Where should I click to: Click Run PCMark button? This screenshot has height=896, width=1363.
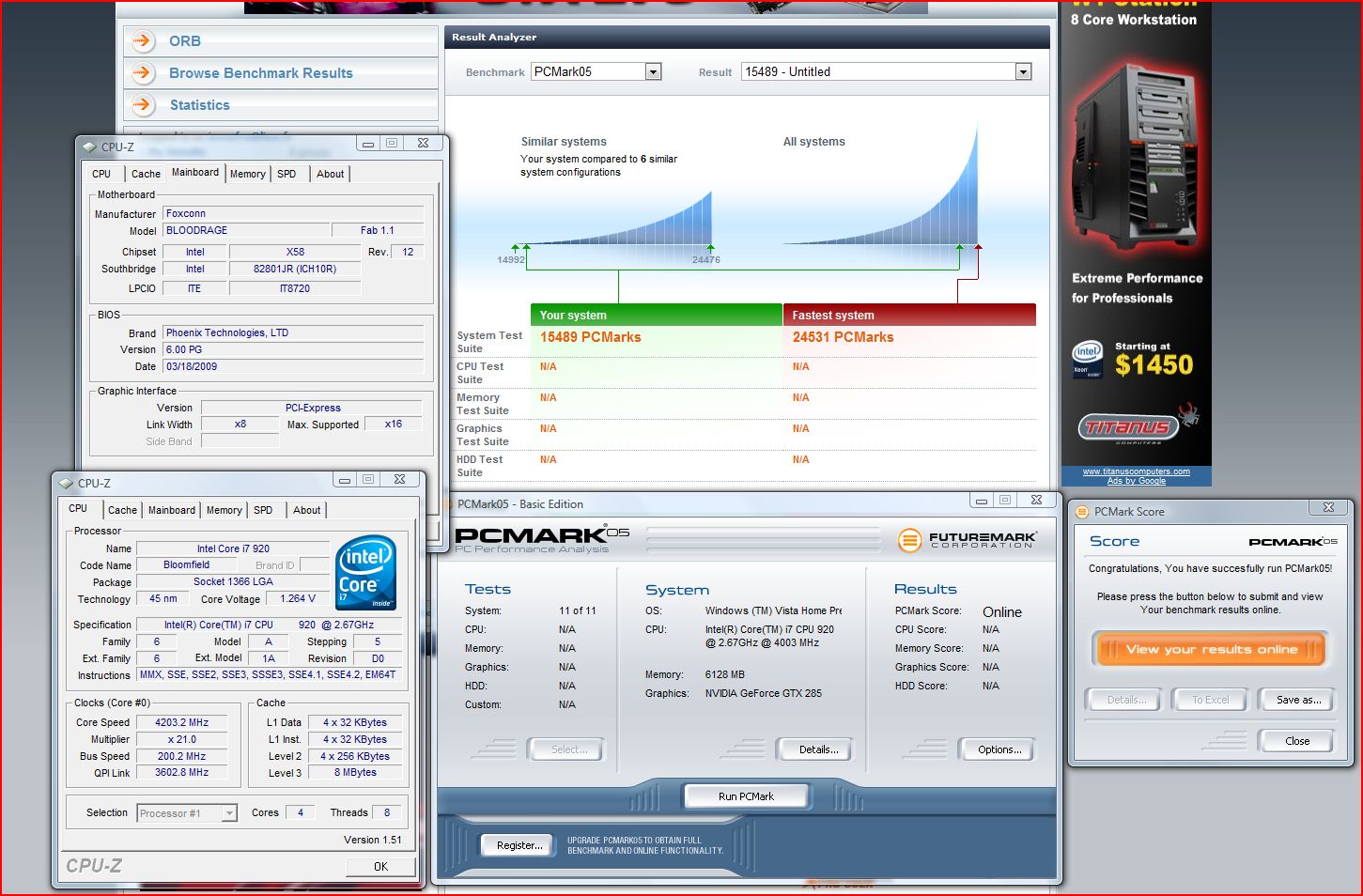click(746, 796)
